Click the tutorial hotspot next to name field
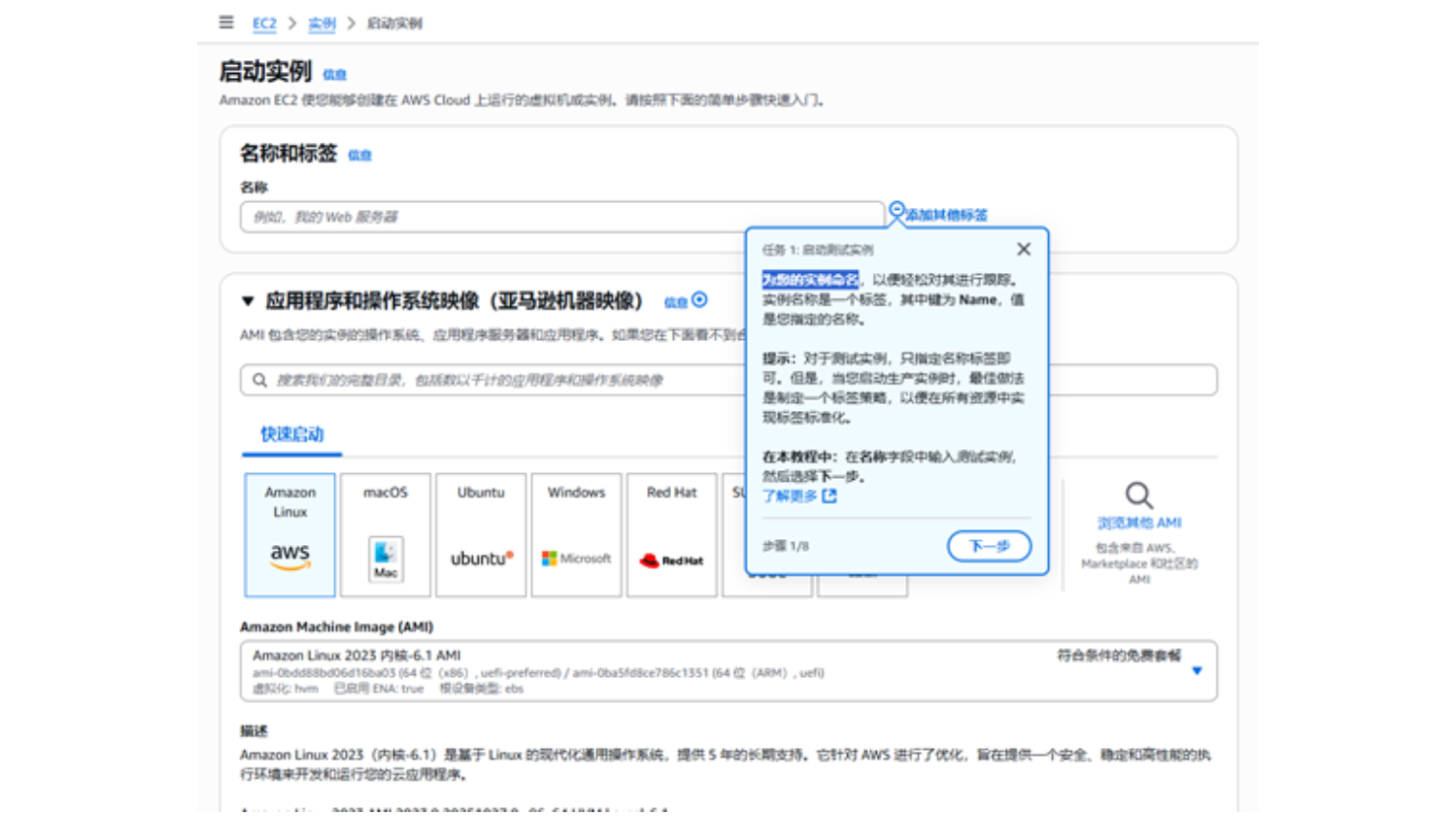Screen dimensions: 1456x818 click(896, 210)
